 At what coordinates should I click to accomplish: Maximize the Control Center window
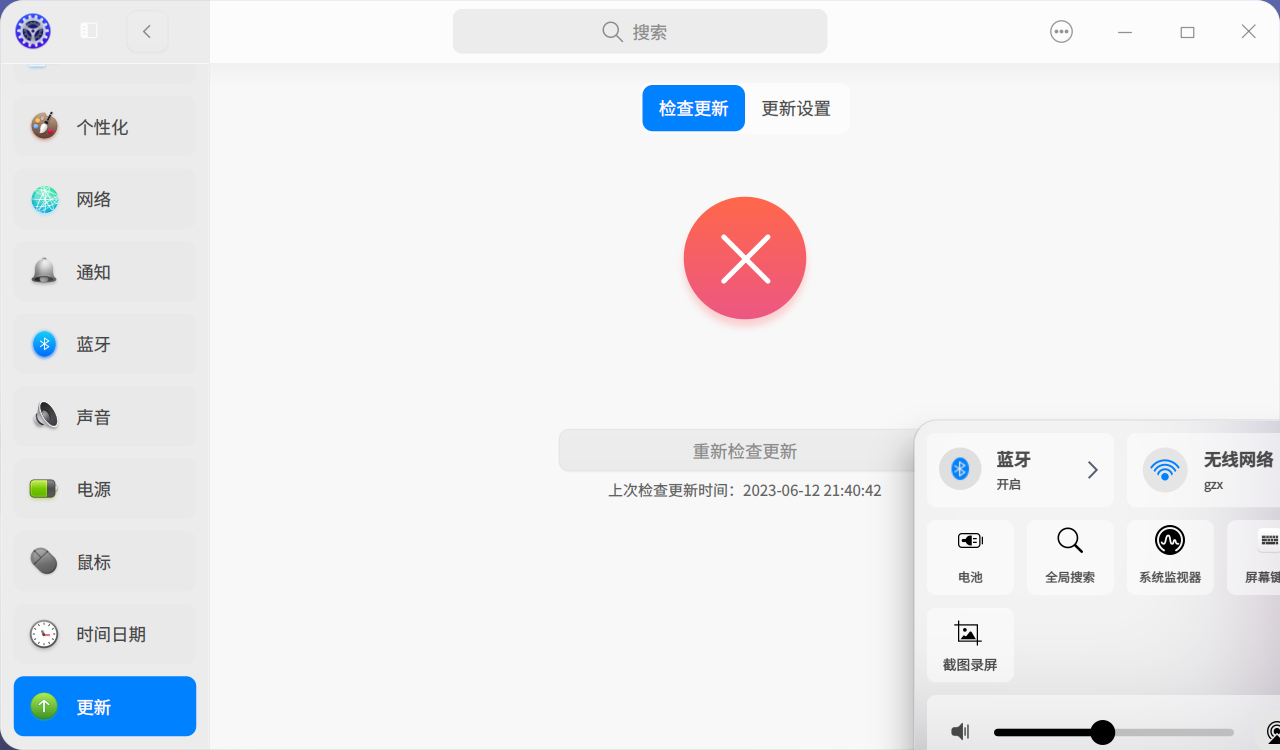1187,31
